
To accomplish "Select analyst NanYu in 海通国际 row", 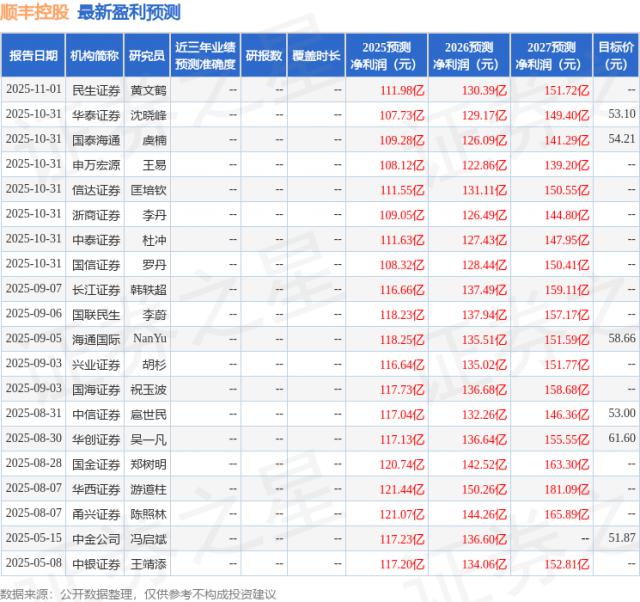I will pyautogui.click(x=146, y=339).
